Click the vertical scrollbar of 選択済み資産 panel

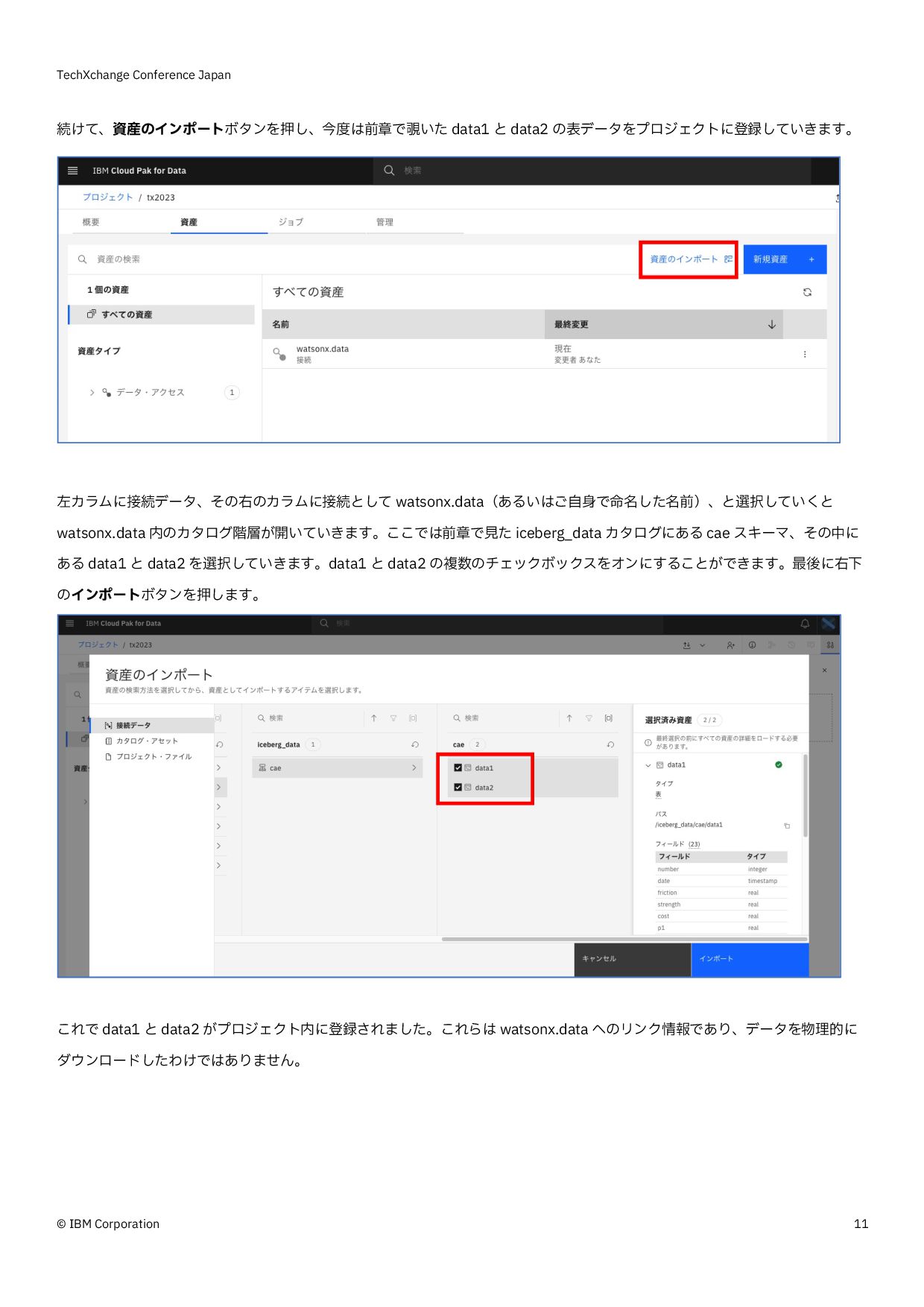click(805, 795)
